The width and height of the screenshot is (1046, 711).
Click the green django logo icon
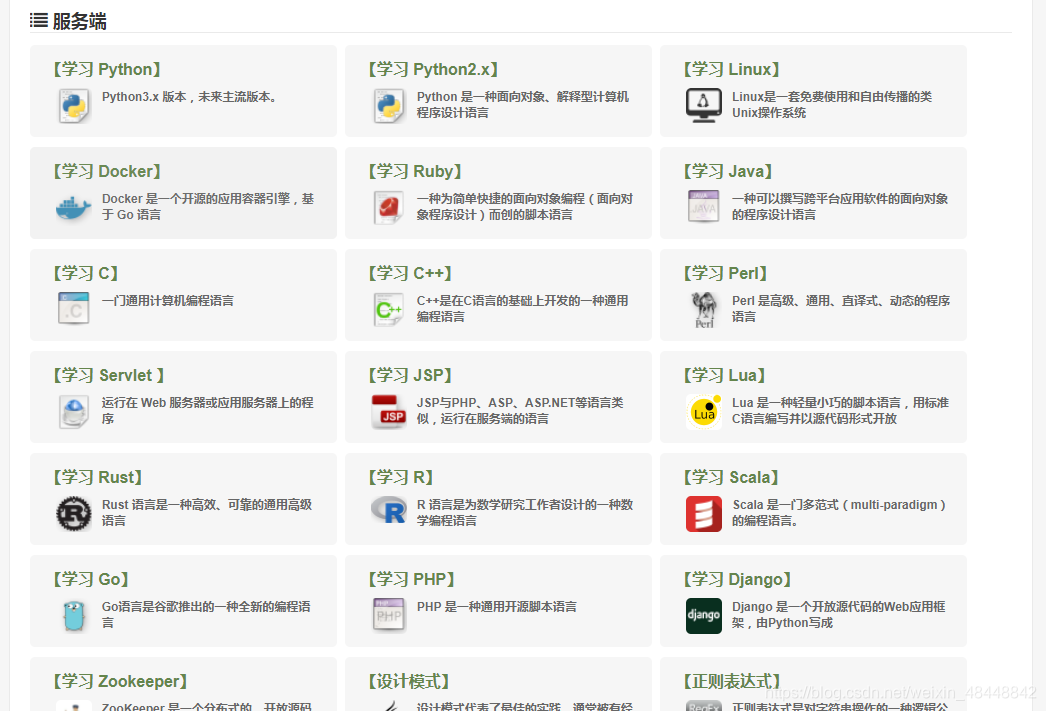coord(704,616)
